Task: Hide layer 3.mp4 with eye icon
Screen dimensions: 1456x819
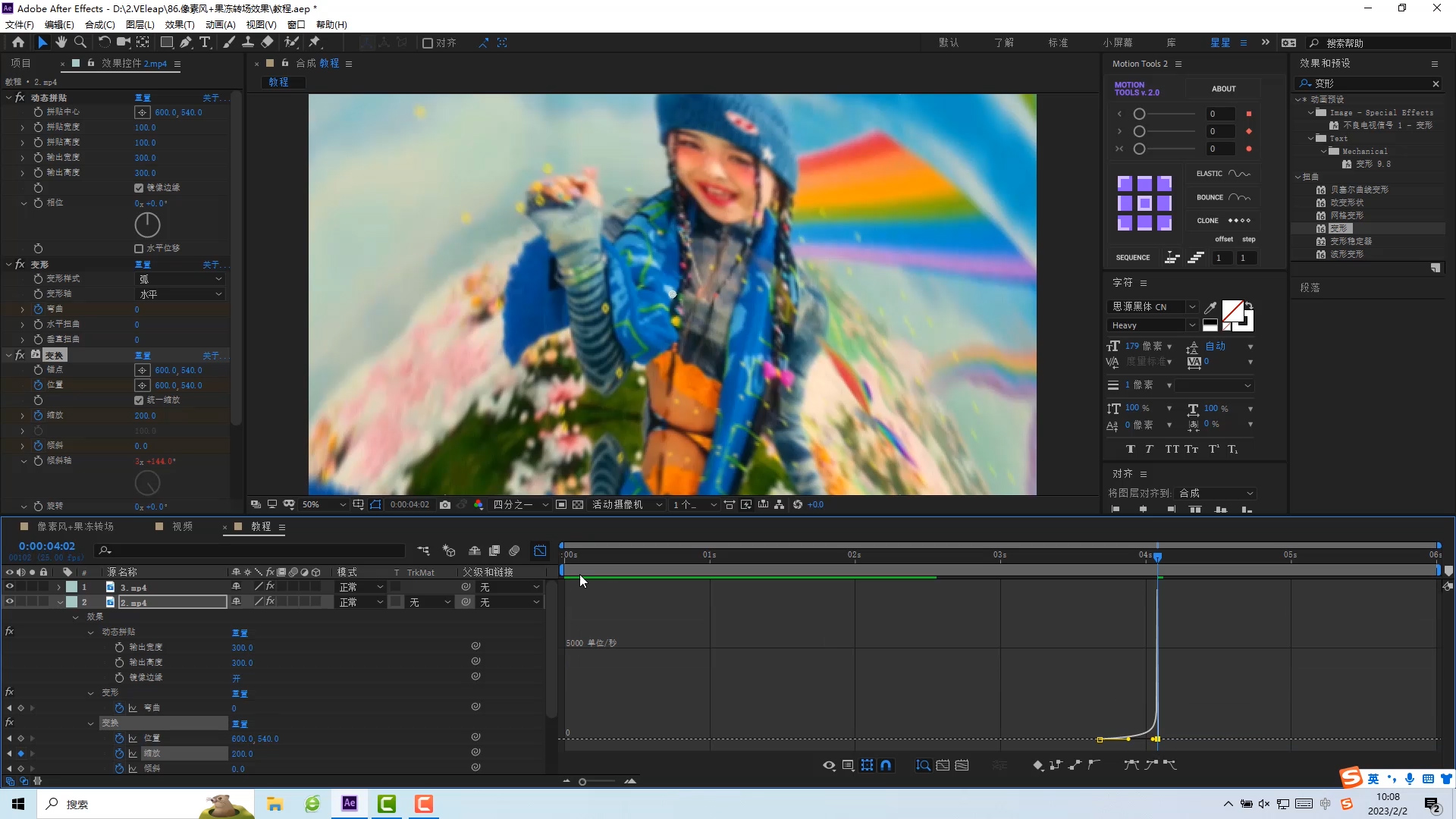Action: 10,587
